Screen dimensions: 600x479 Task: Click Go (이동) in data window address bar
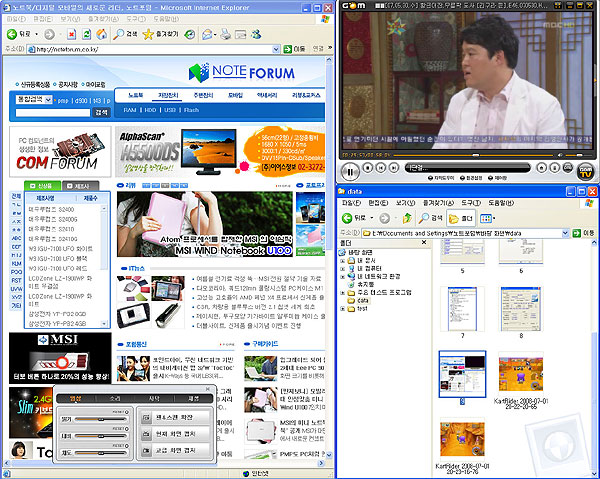[584, 233]
